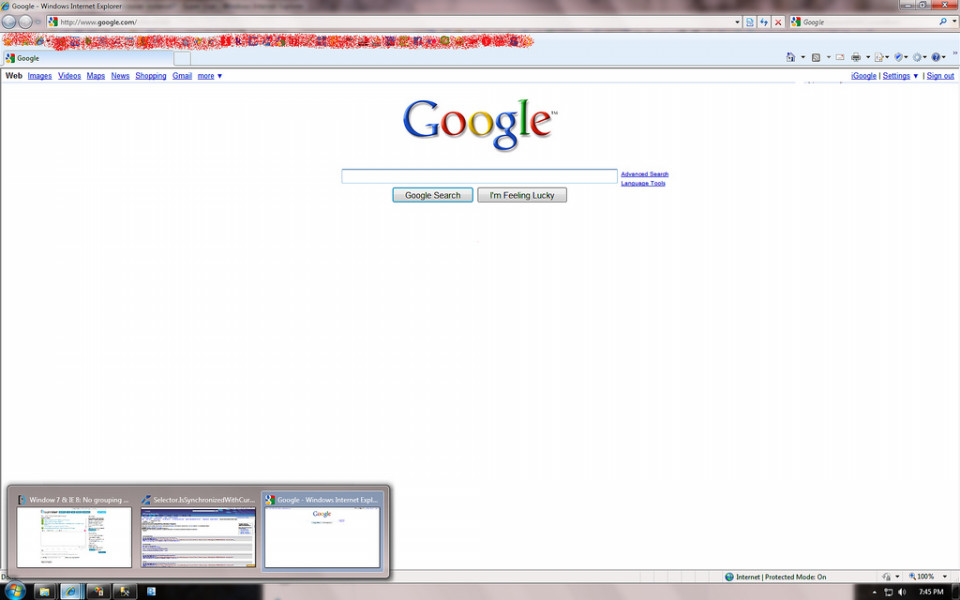960x600 pixels.
Task: Open a new blank tab
Action: 182,59
